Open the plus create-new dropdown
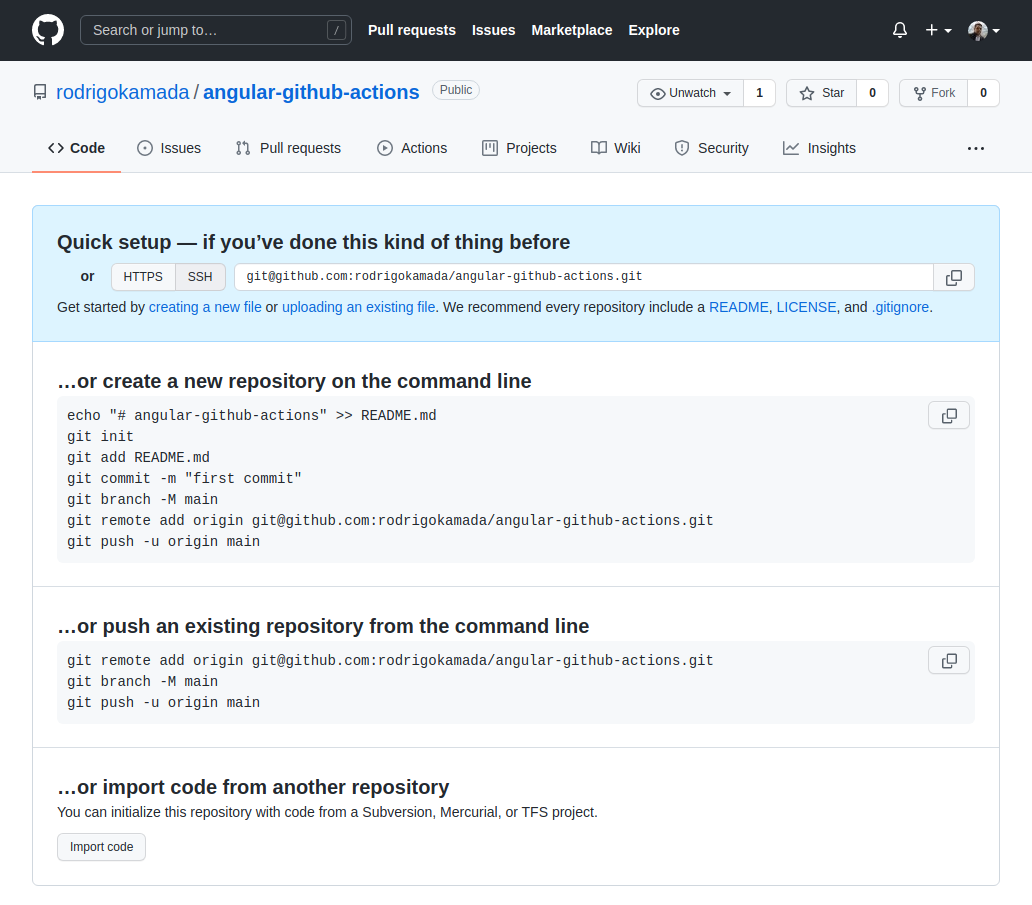1032x905 pixels. pos(937,30)
